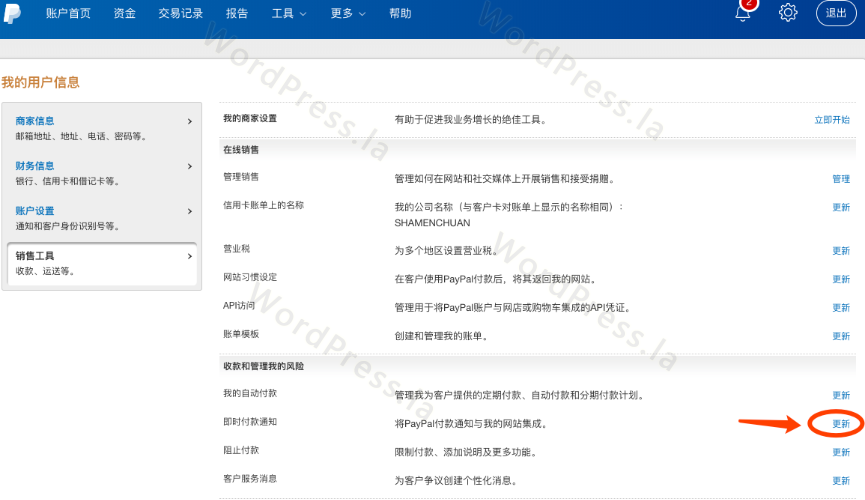
Task: Click 更新 for 营业税
Action: [x=841, y=251]
